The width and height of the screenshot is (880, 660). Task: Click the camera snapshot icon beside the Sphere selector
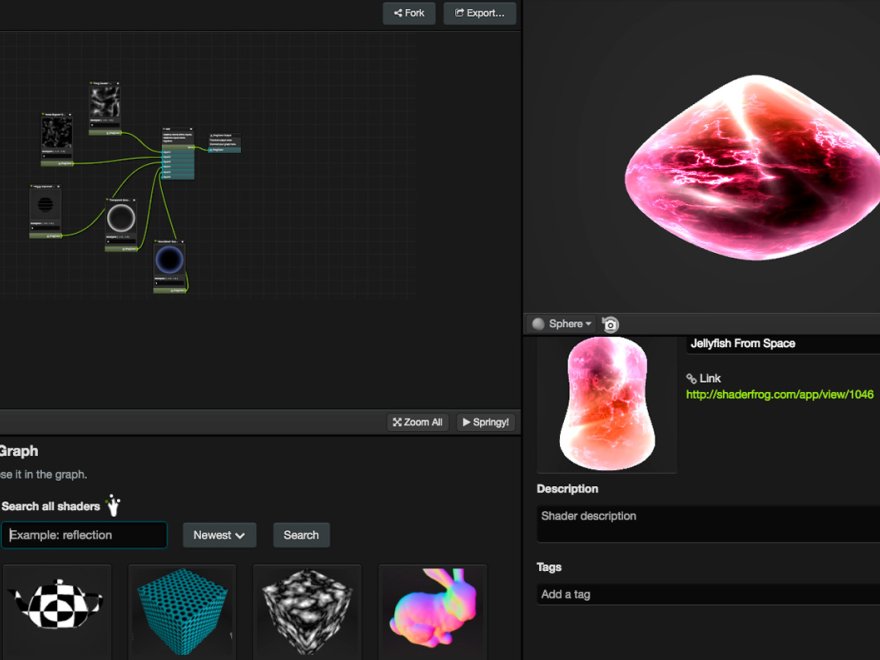609,323
